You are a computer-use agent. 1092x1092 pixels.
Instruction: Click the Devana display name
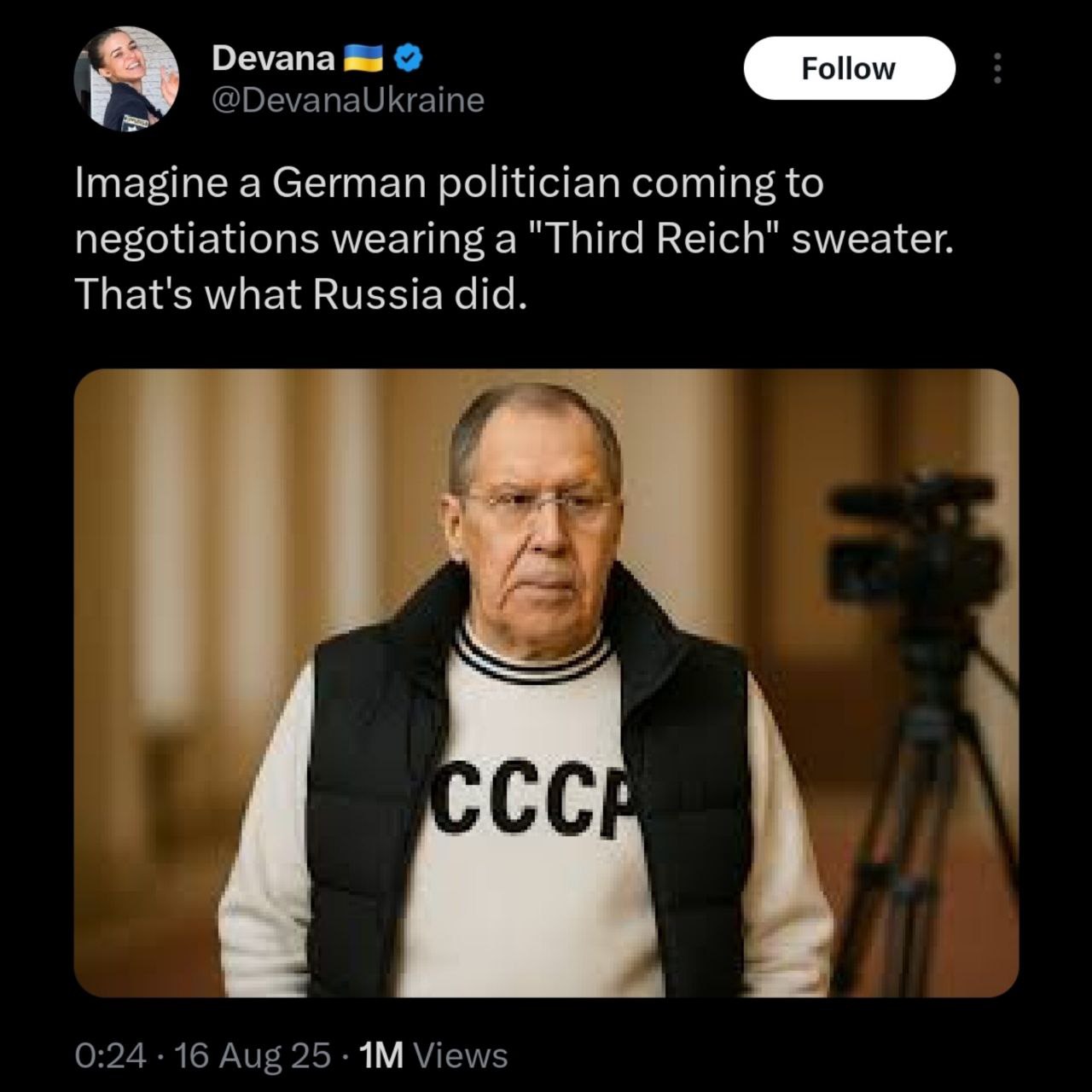pyautogui.click(x=272, y=58)
